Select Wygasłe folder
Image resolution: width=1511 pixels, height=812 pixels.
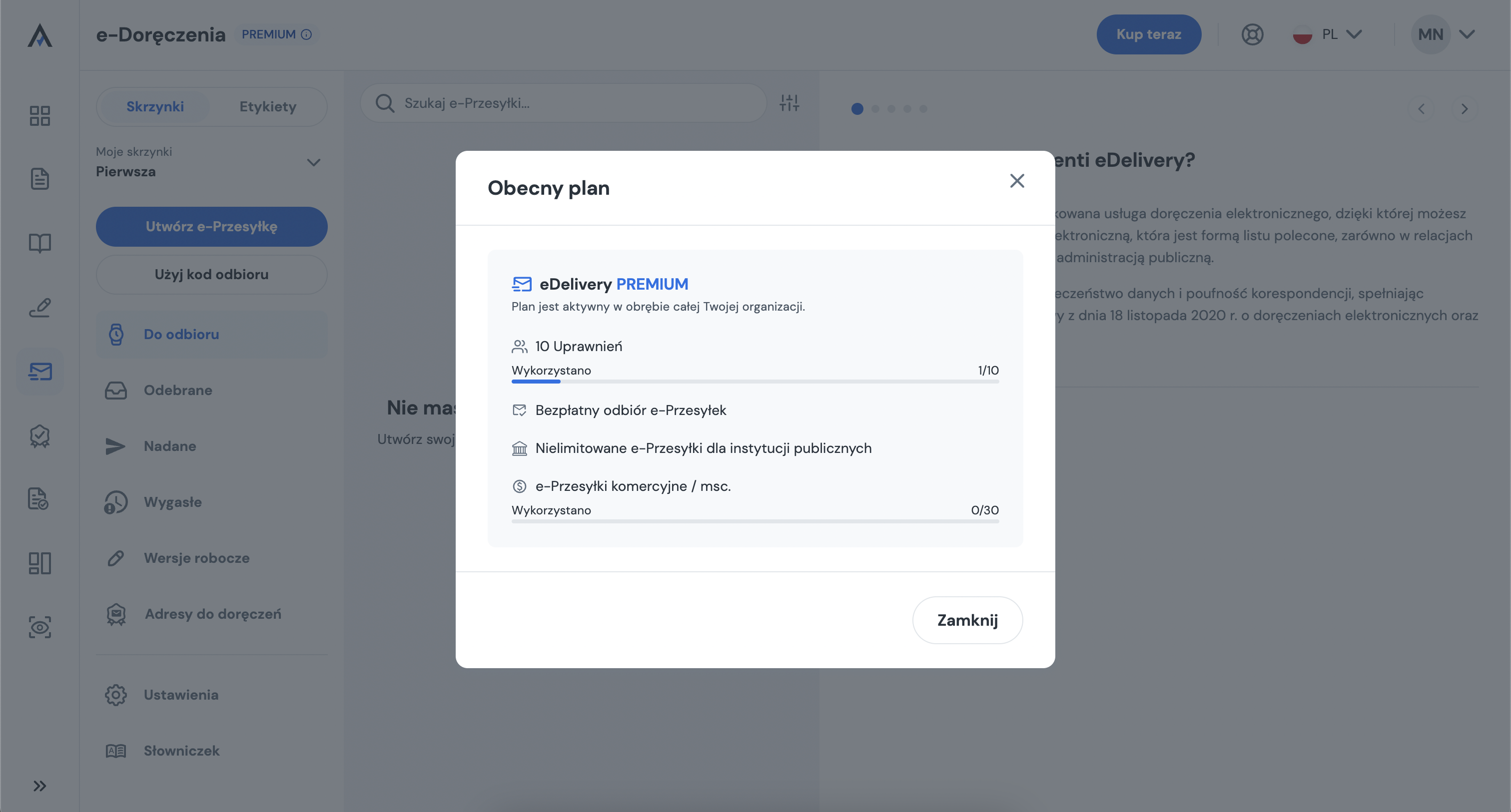212,502
